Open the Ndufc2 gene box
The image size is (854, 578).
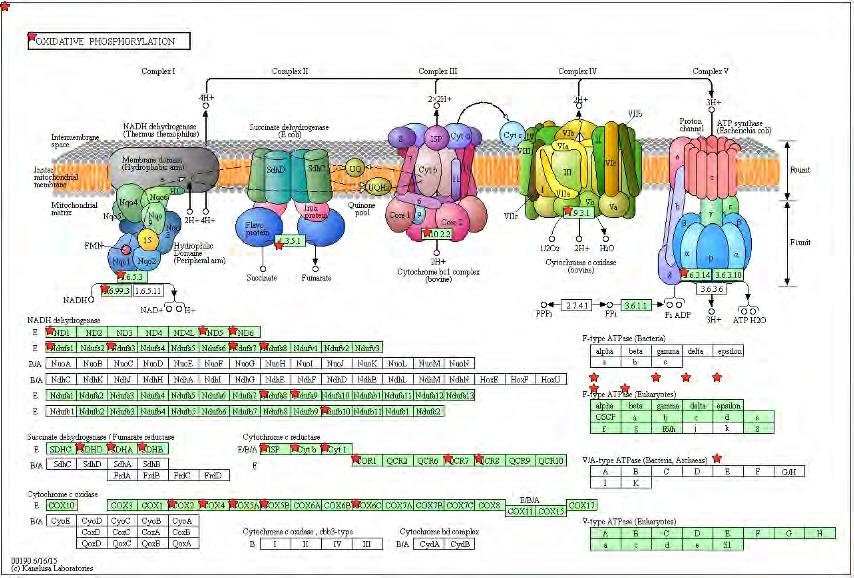point(429,411)
